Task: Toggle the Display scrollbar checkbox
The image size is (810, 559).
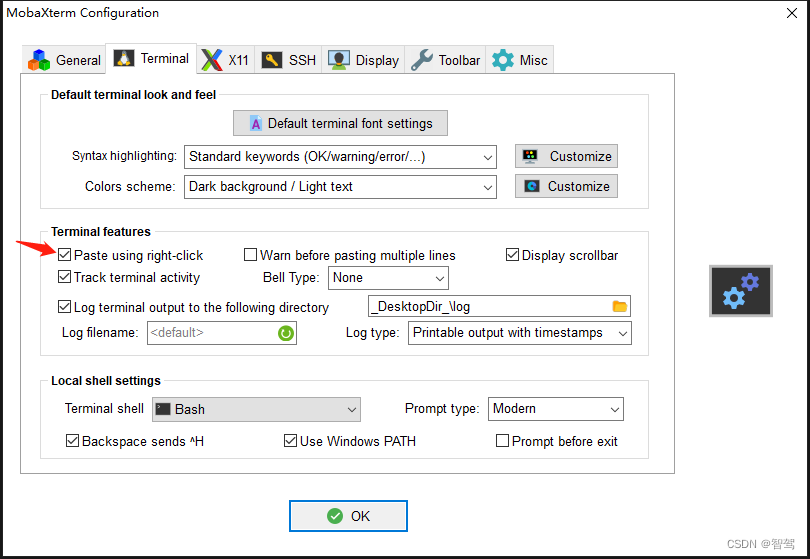Action: (512, 255)
